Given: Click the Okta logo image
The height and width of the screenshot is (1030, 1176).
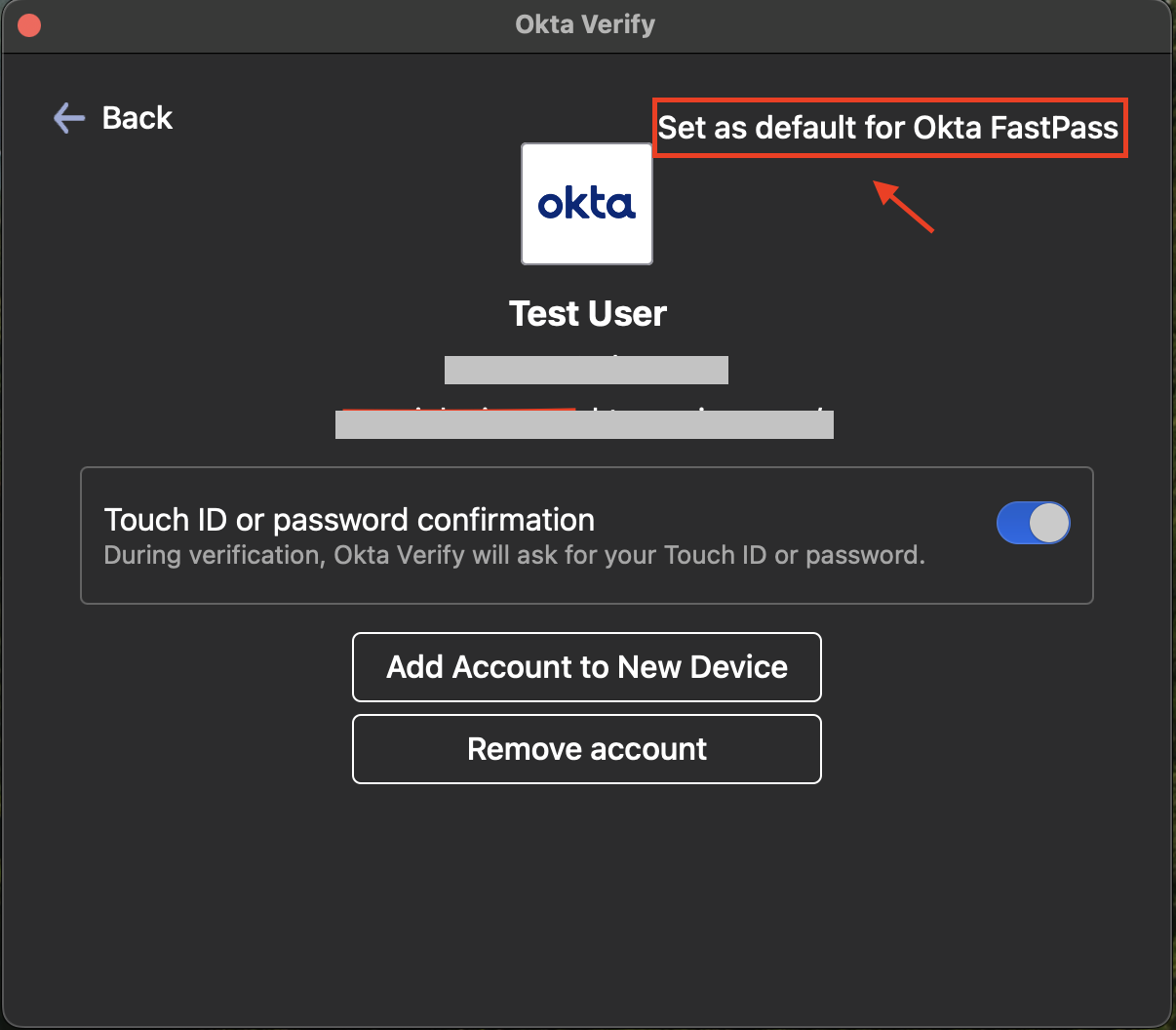Looking at the screenshot, I should (x=587, y=204).
